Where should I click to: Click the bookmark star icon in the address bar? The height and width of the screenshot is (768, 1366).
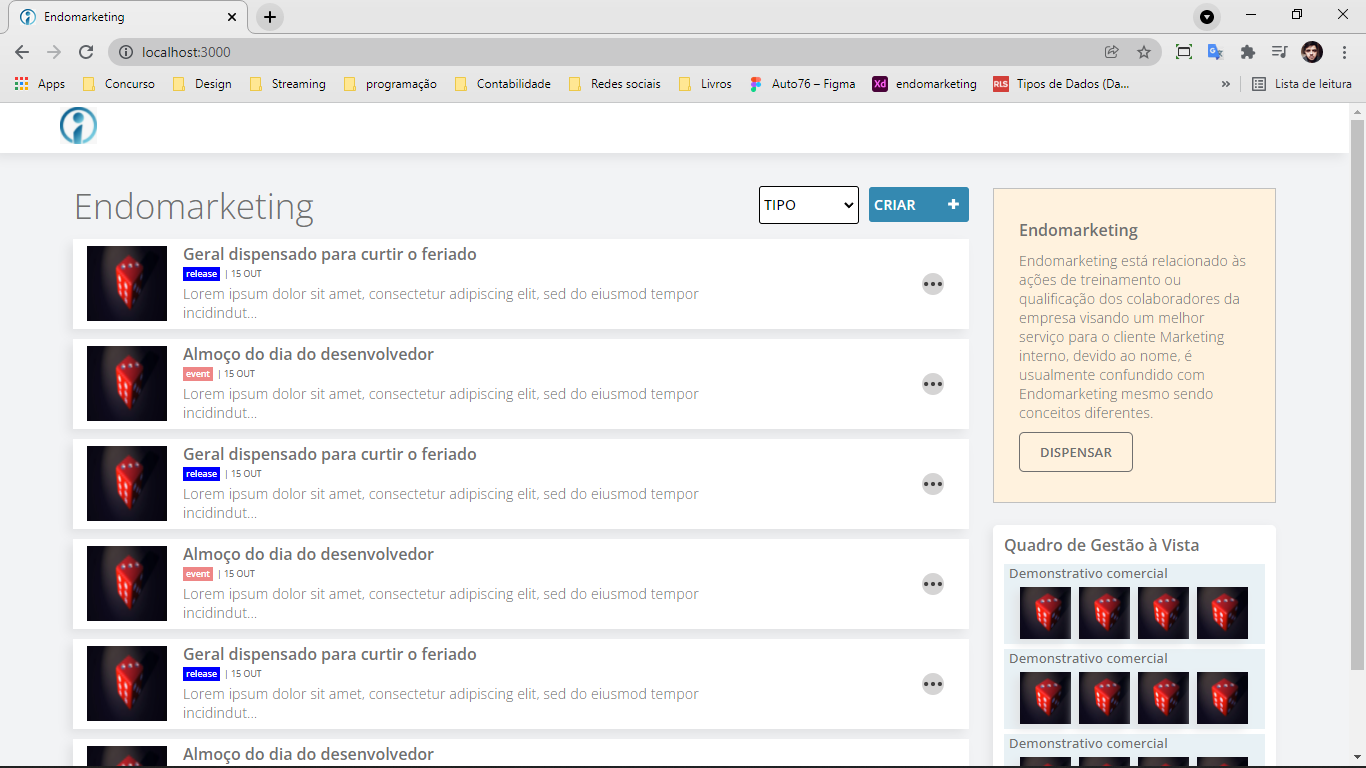click(1144, 52)
